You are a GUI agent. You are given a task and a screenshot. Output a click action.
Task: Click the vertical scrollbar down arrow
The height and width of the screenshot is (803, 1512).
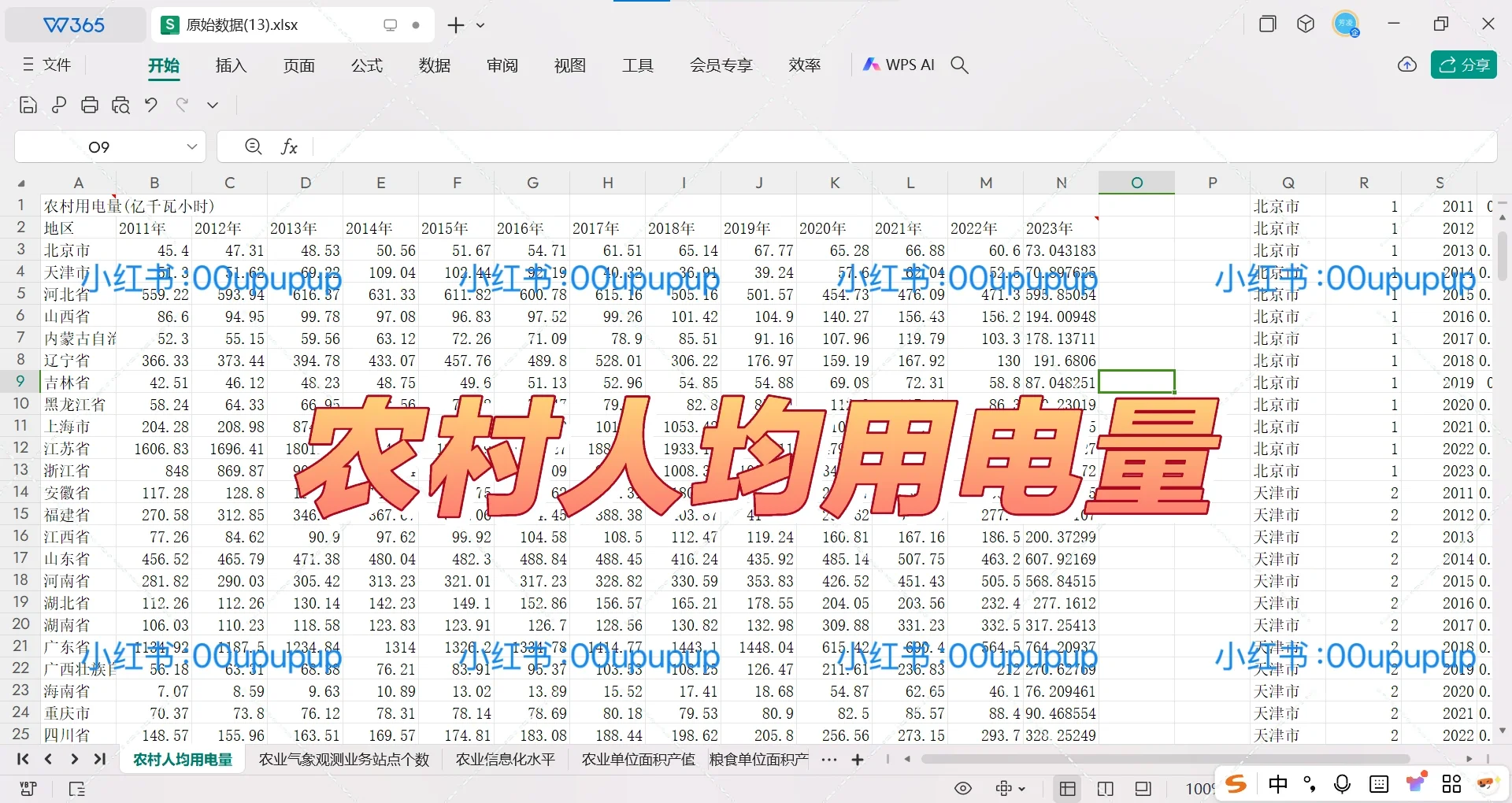[1503, 731]
